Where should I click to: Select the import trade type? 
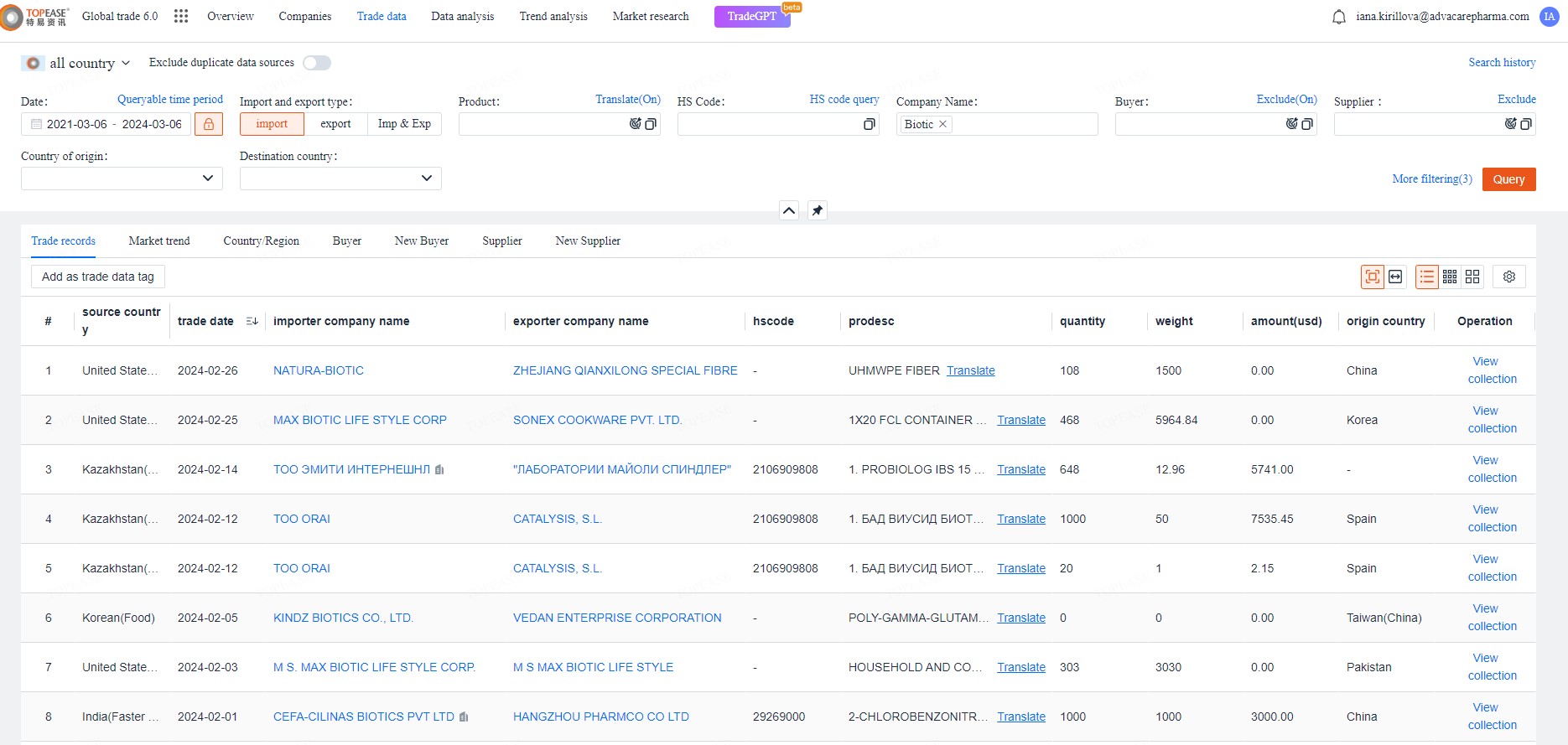coord(272,124)
